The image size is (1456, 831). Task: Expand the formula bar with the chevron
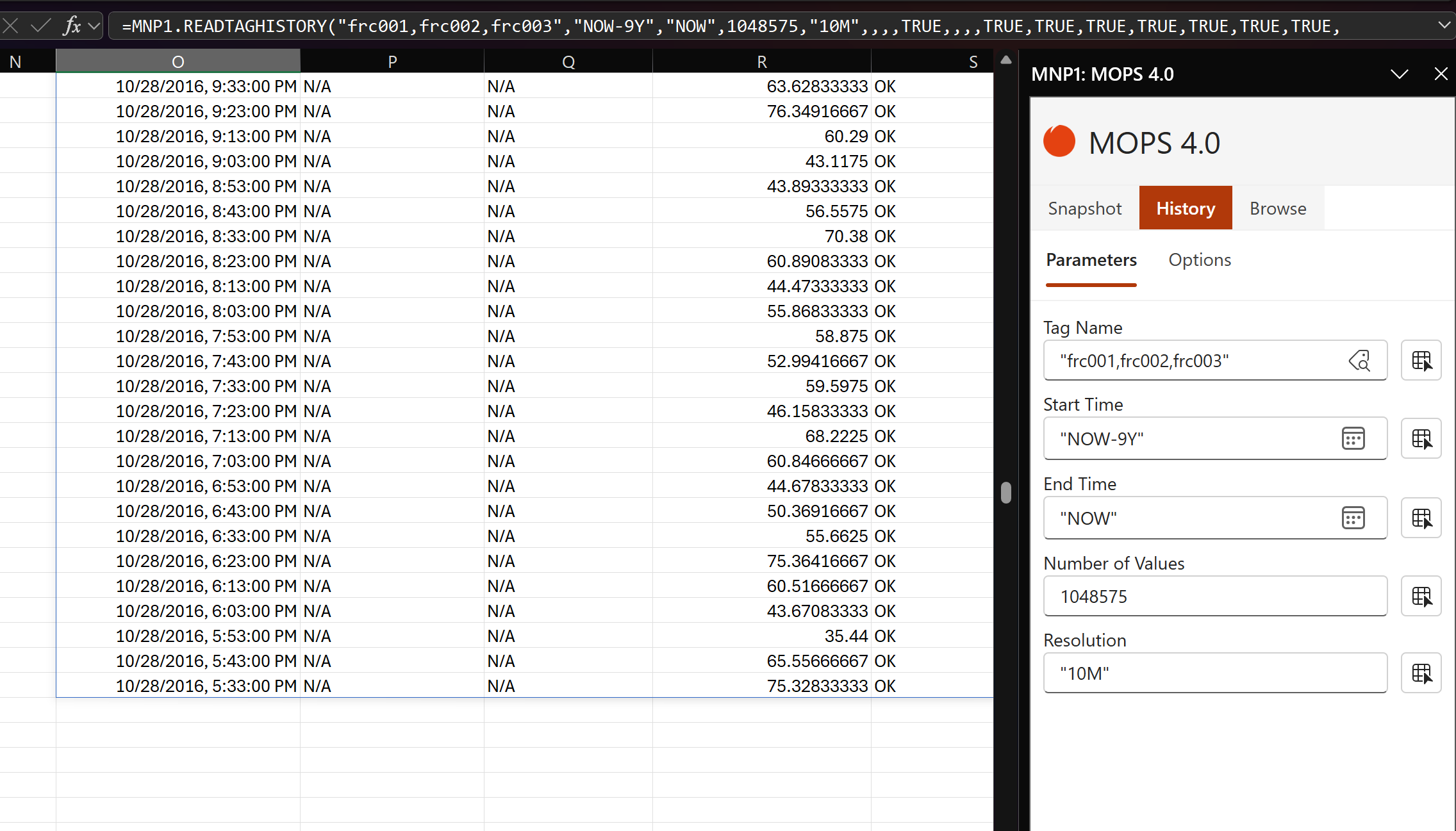(x=1444, y=26)
